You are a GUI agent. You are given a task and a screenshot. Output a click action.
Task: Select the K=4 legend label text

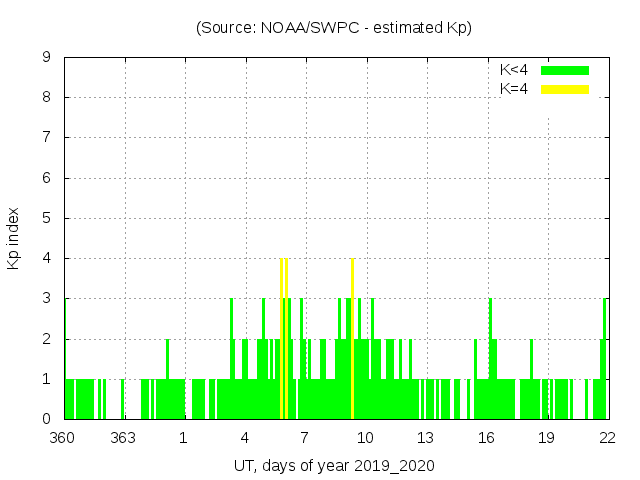point(514,89)
